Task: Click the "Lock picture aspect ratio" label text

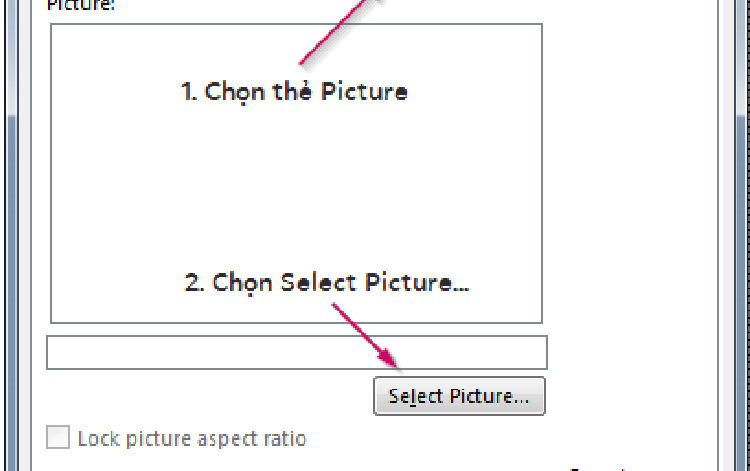Action: point(192,438)
